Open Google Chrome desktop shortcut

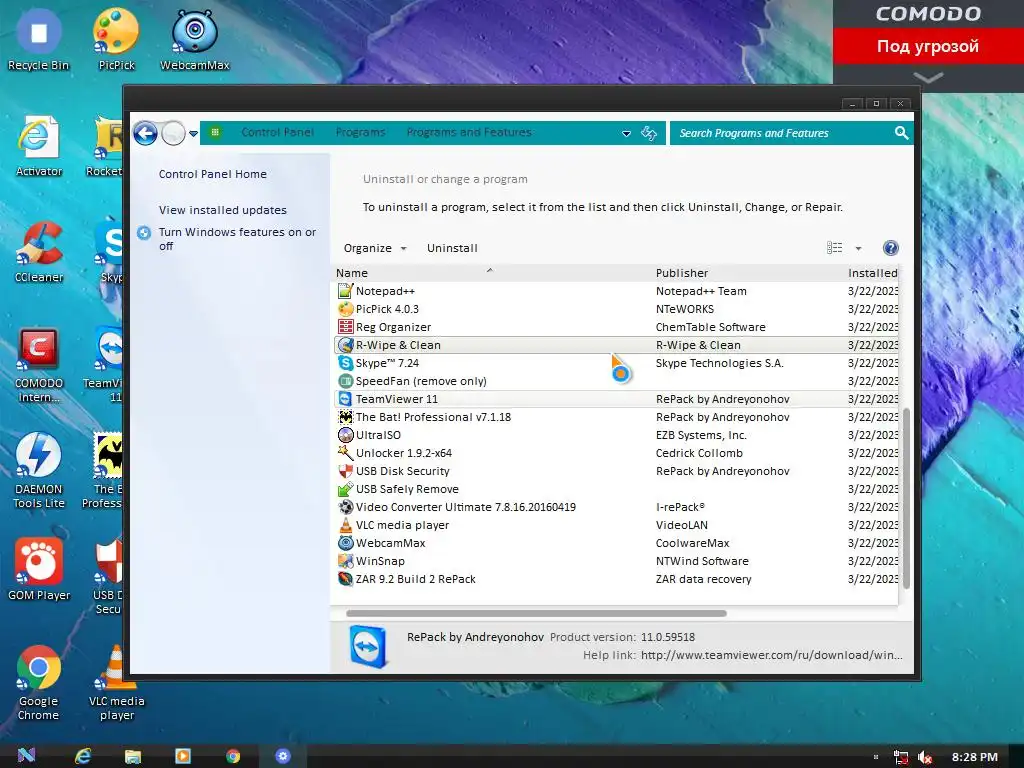pos(39,682)
